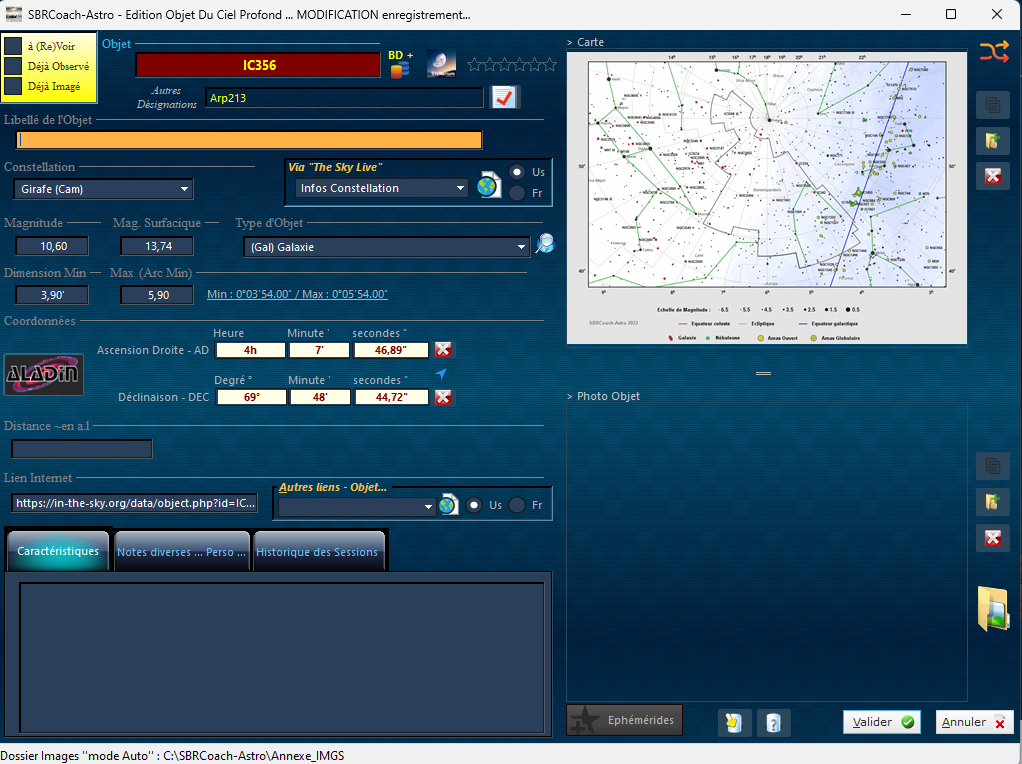Click the Mag. Surfacique 13,74 field
1022x764 pixels.
coord(157,246)
